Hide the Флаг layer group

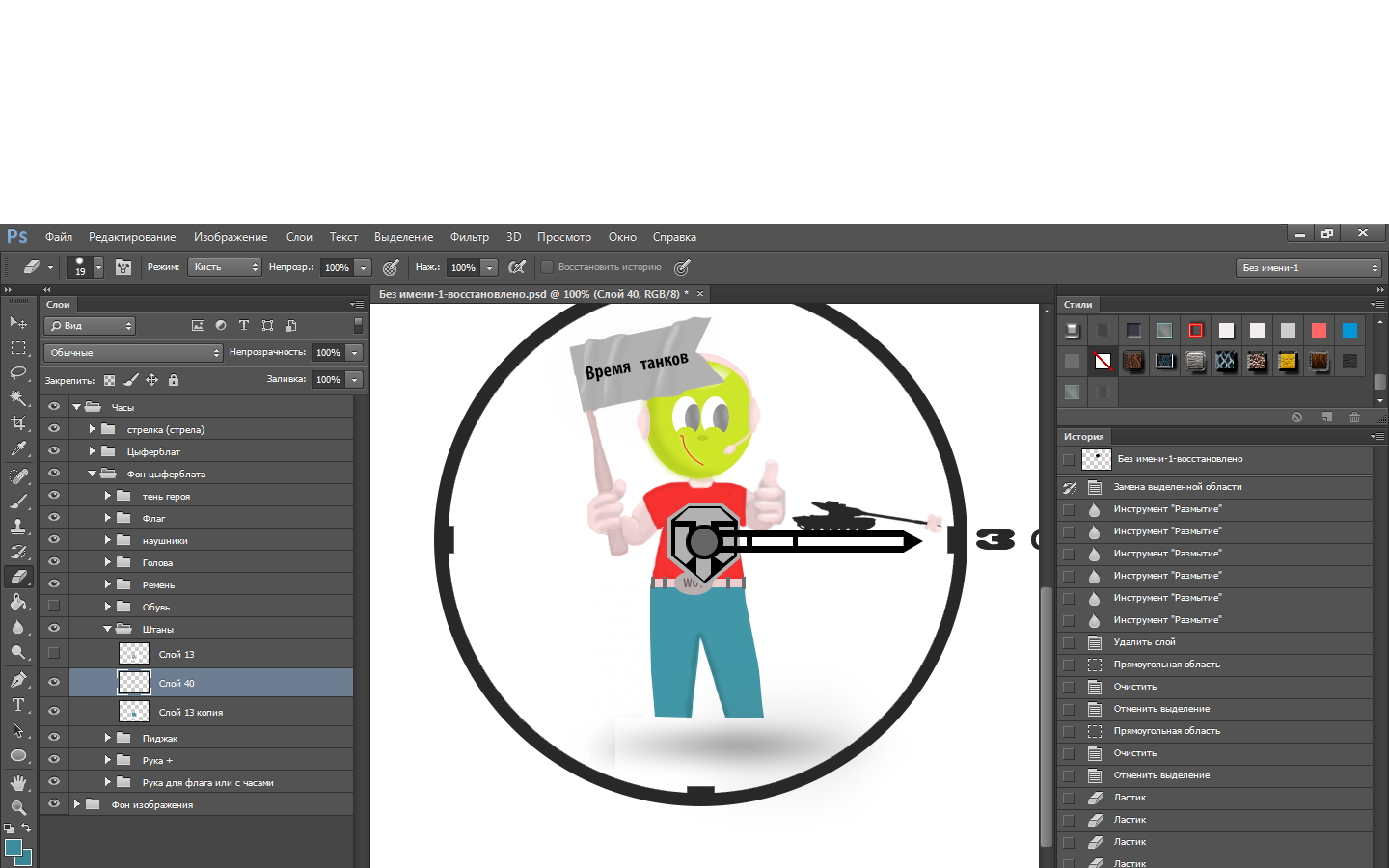coord(54,518)
